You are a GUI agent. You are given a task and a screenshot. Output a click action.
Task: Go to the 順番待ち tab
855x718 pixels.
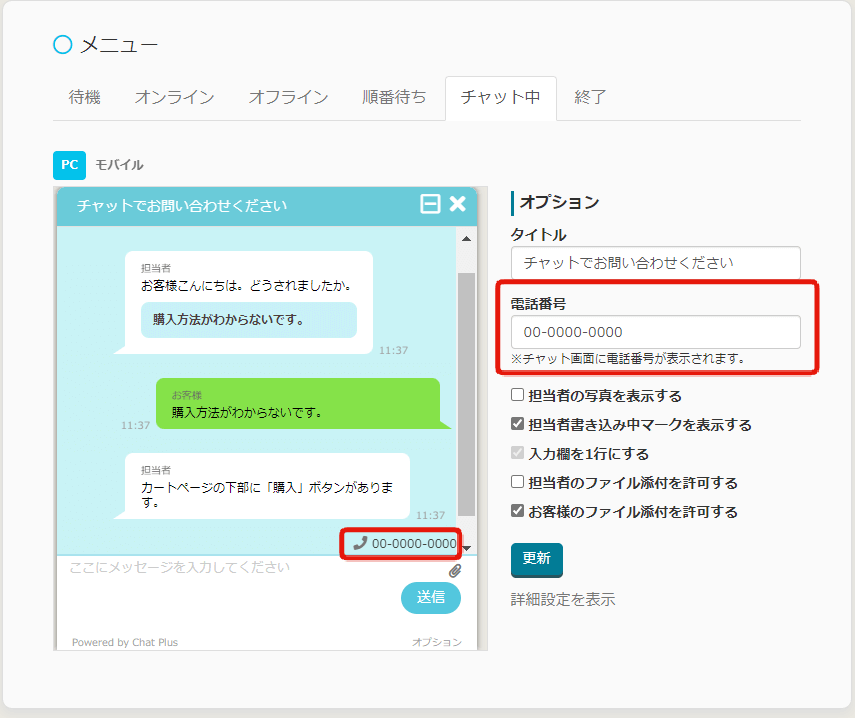[394, 98]
